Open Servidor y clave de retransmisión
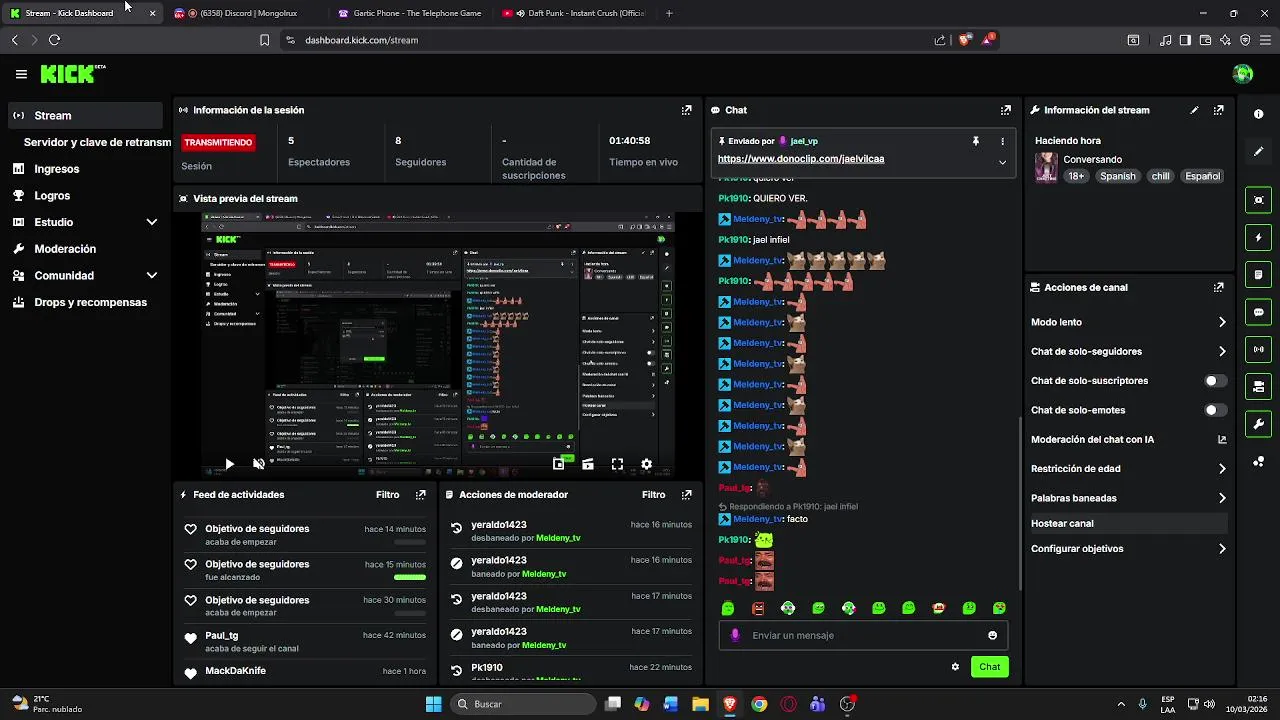 click(97, 142)
